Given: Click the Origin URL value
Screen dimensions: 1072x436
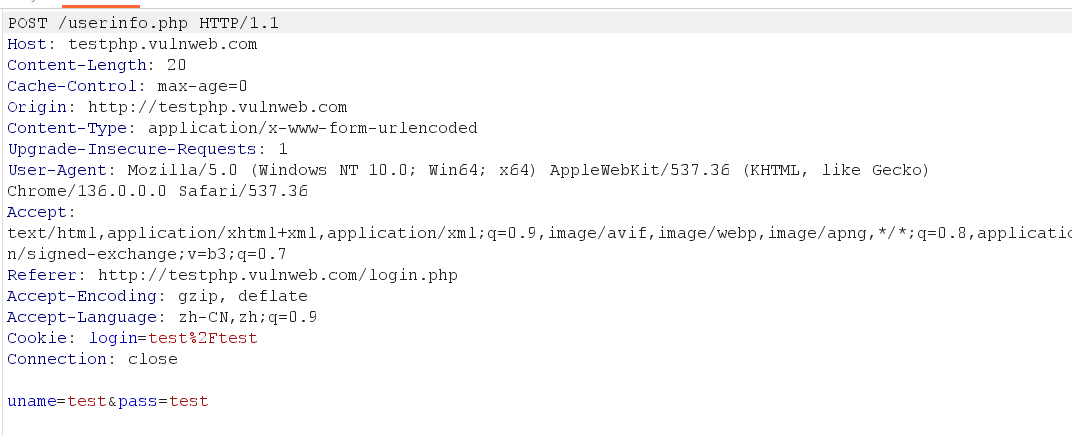Looking at the screenshot, I should [217, 107].
